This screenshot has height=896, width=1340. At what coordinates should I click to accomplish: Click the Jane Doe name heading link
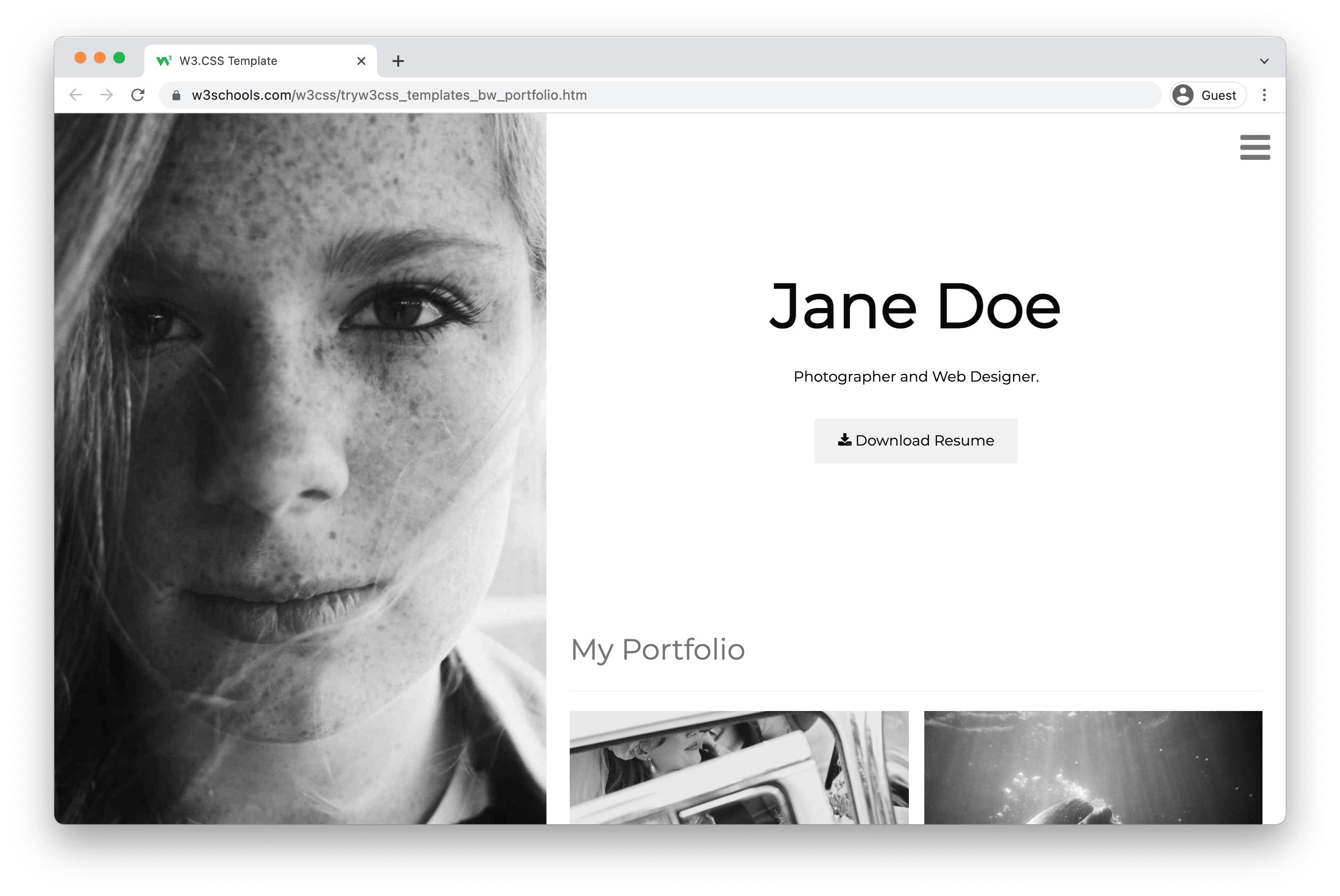click(915, 305)
